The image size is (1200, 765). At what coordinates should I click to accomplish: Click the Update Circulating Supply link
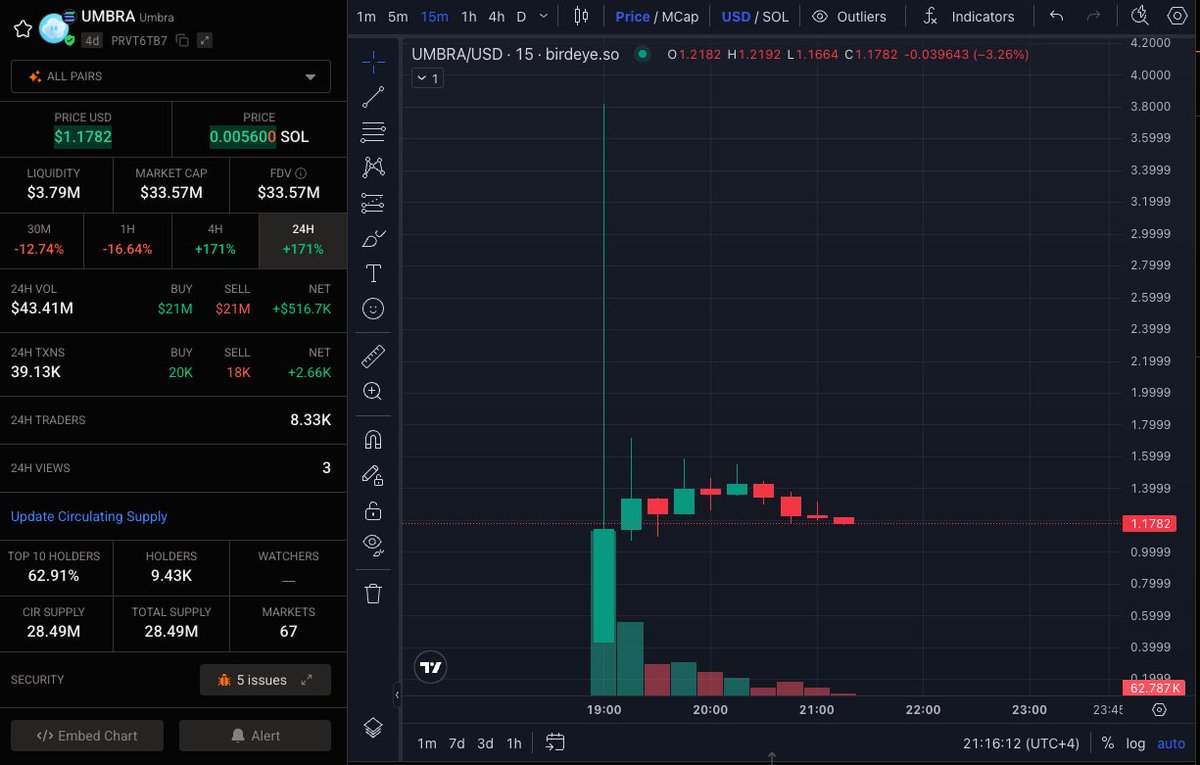point(89,517)
